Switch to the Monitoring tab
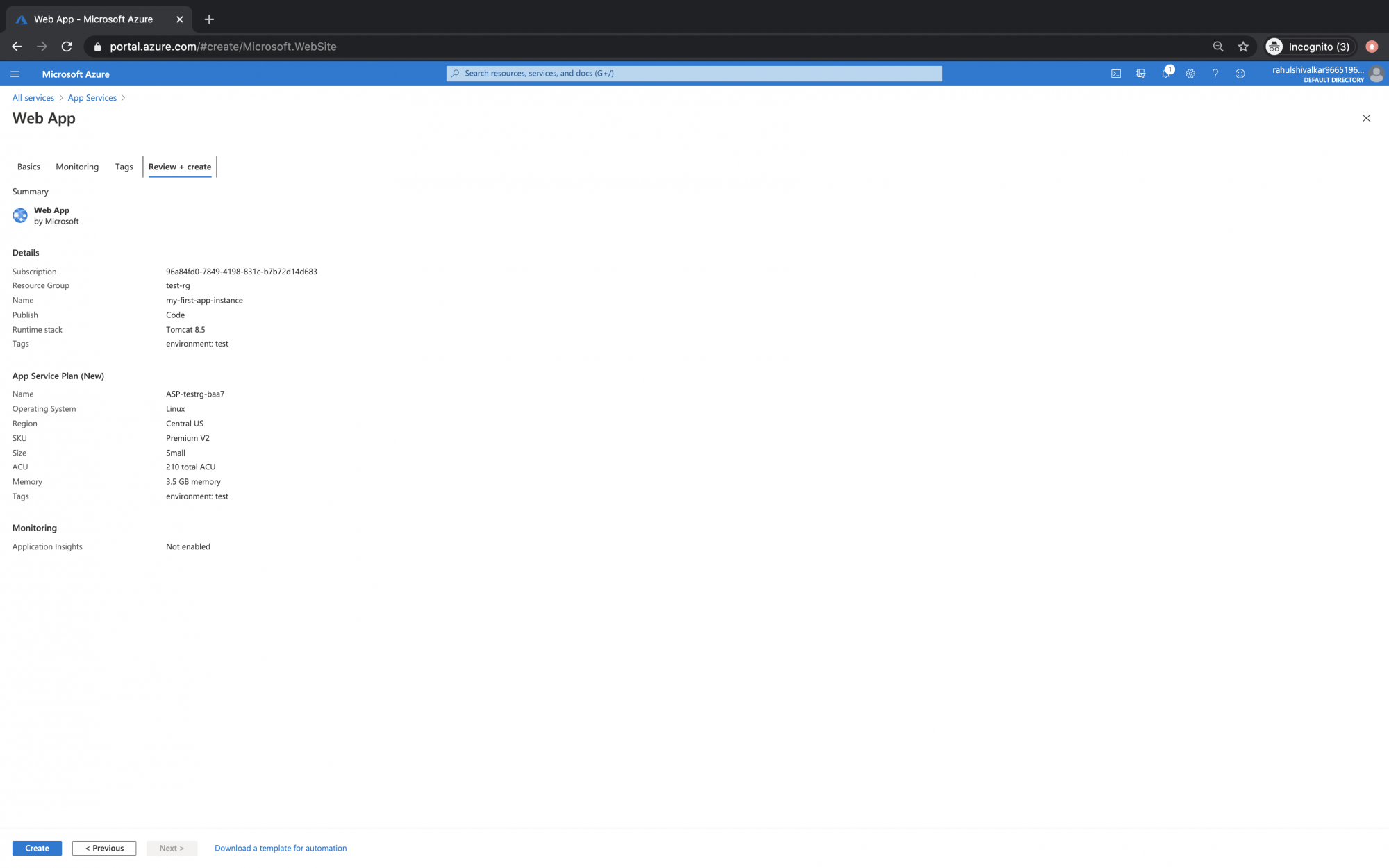This screenshot has height=868, width=1389. [x=76, y=167]
